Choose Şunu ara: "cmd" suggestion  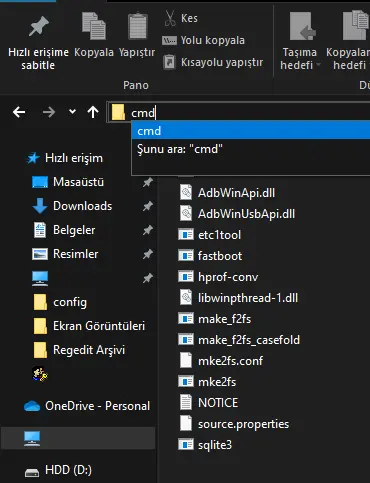click(251, 149)
